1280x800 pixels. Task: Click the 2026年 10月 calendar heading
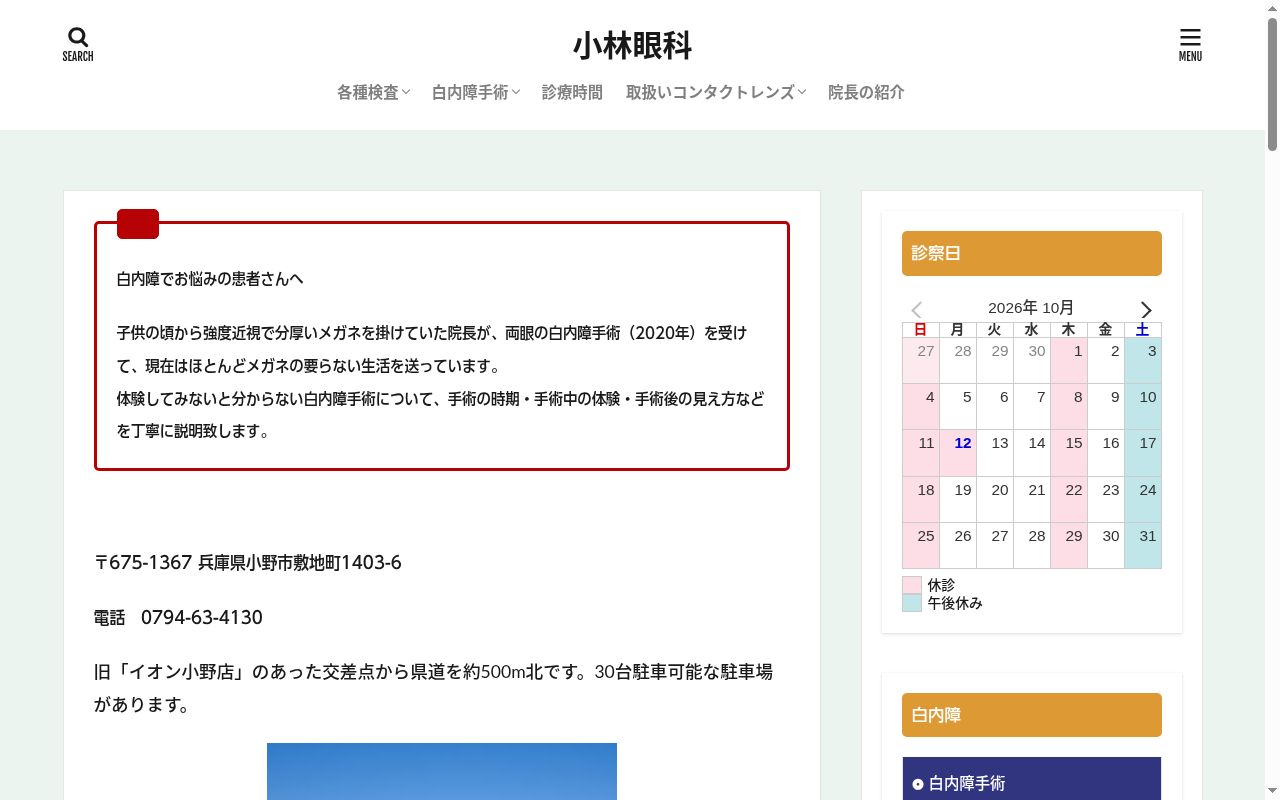click(1031, 308)
